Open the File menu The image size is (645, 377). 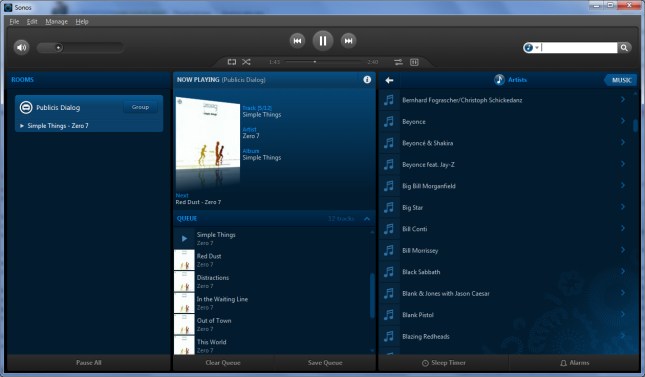14,21
